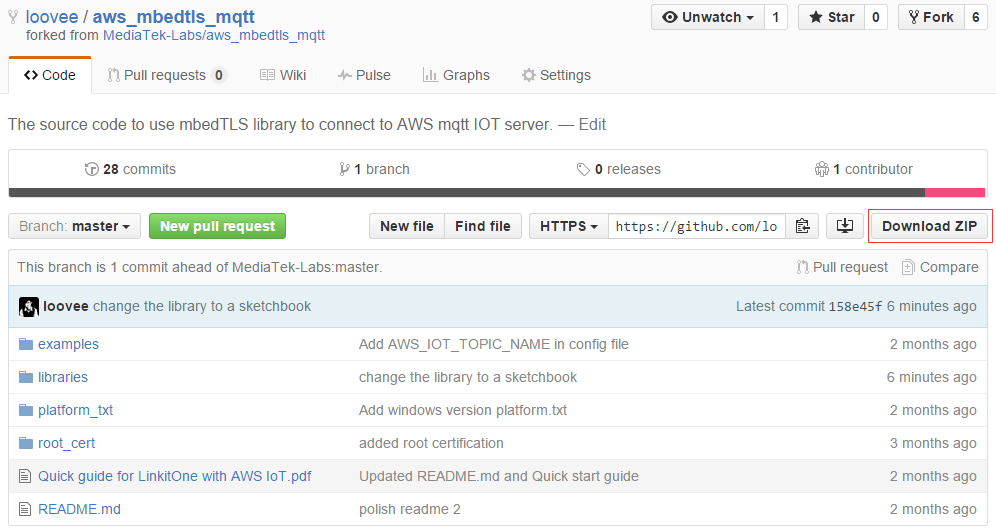Open the HTTPS protocol dropdown

[569, 226]
